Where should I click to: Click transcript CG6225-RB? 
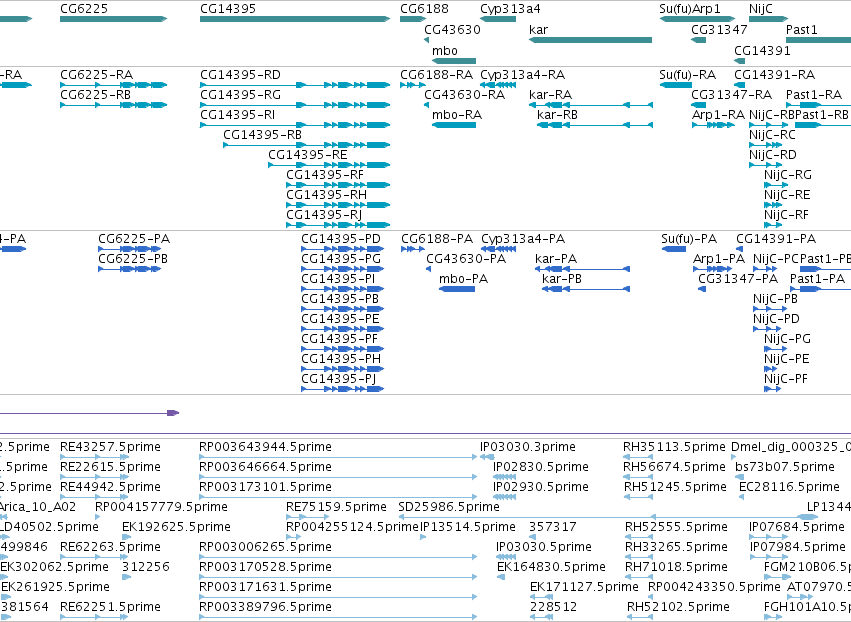tap(96, 95)
